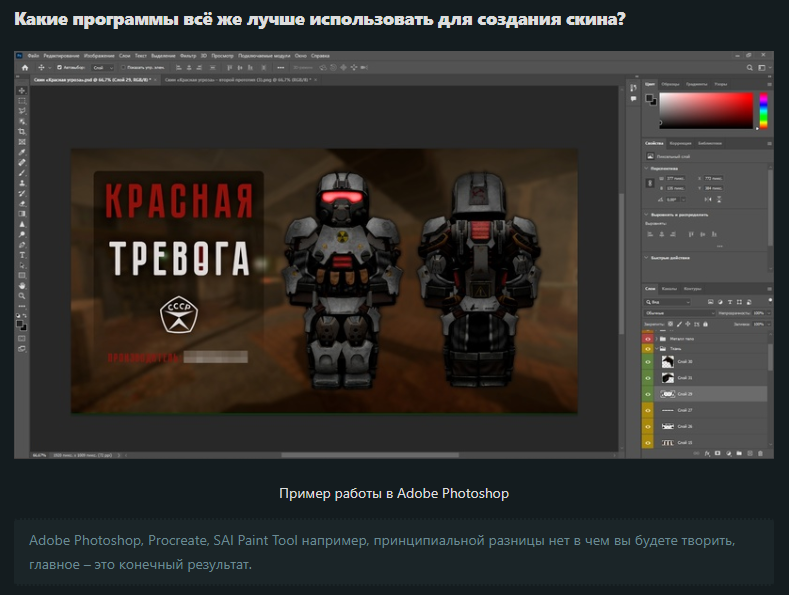Select the Rectangular Marquee tool

pyautogui.click(x=22, y=101)
